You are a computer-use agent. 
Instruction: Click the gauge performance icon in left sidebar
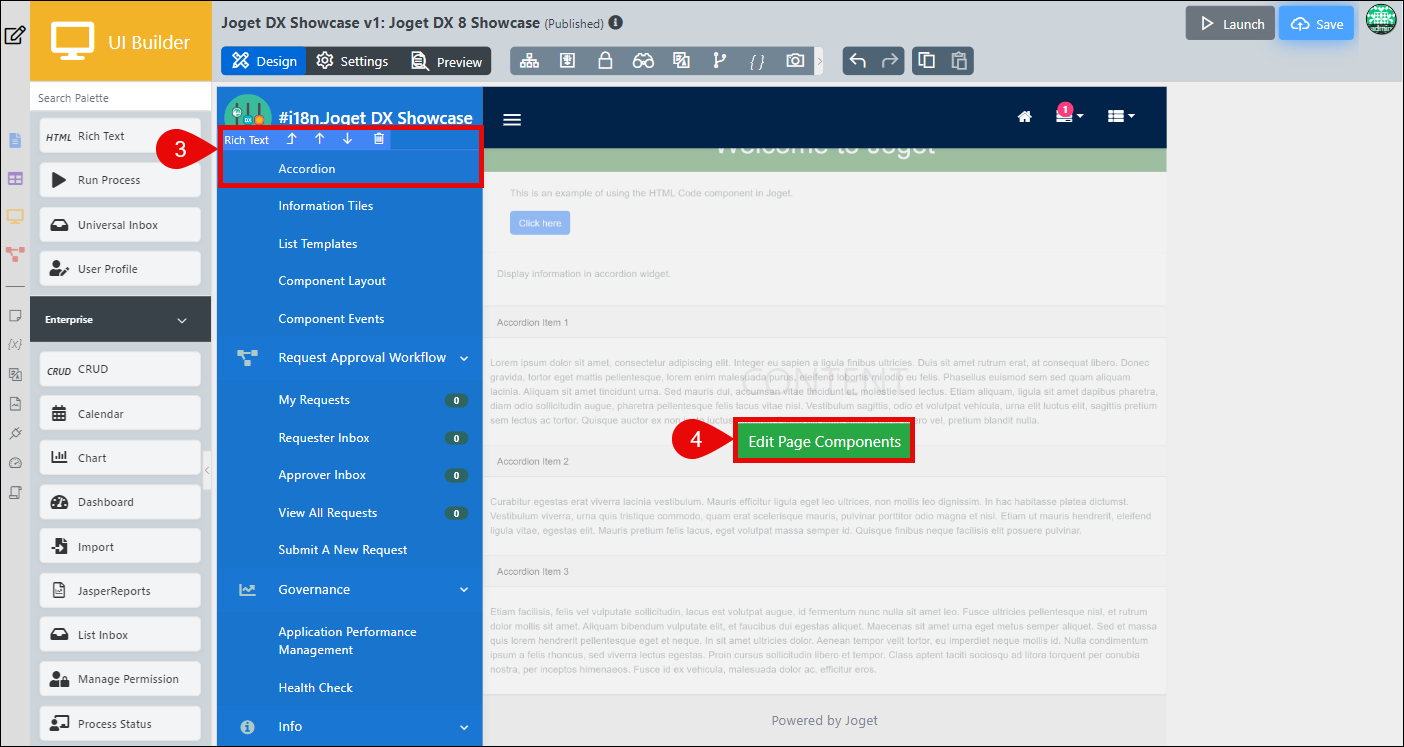15,463
